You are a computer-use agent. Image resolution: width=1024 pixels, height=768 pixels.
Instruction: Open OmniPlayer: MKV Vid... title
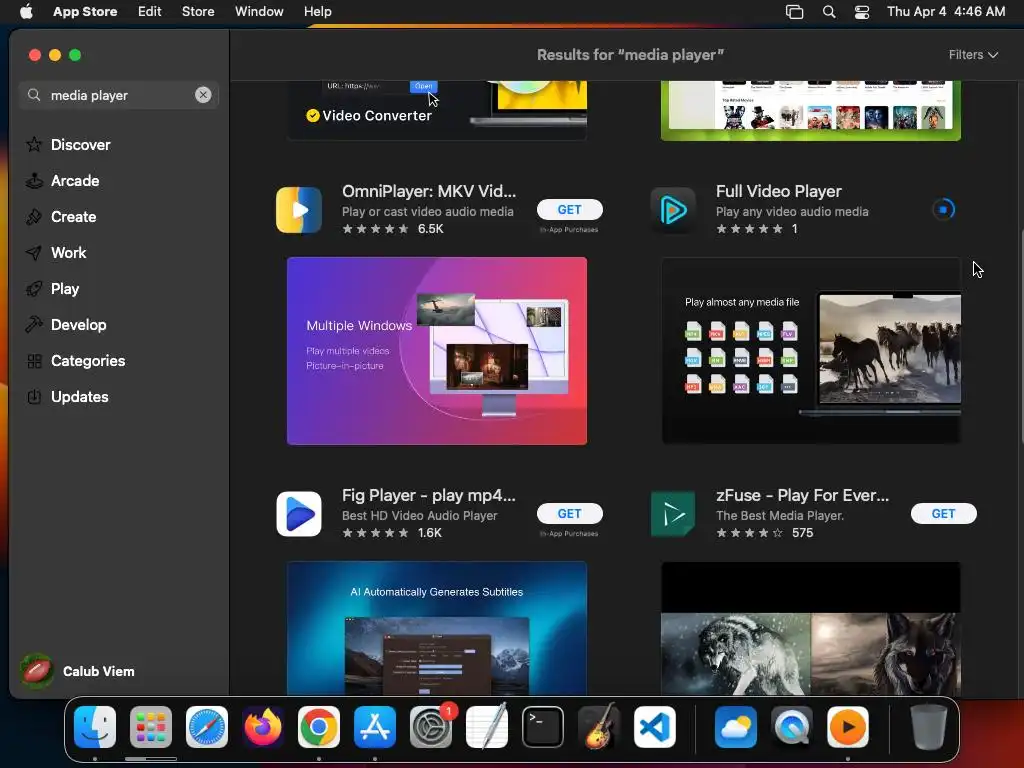click(429, 191)
